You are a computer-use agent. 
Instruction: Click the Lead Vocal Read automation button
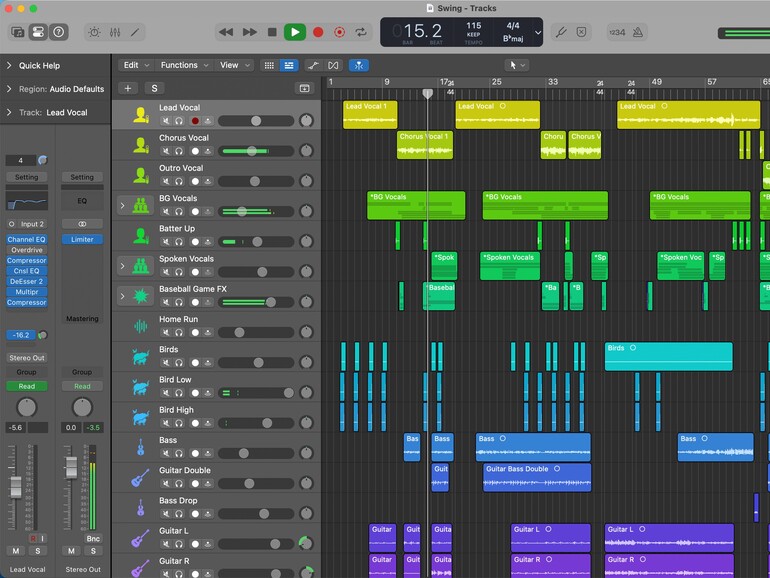27,386
